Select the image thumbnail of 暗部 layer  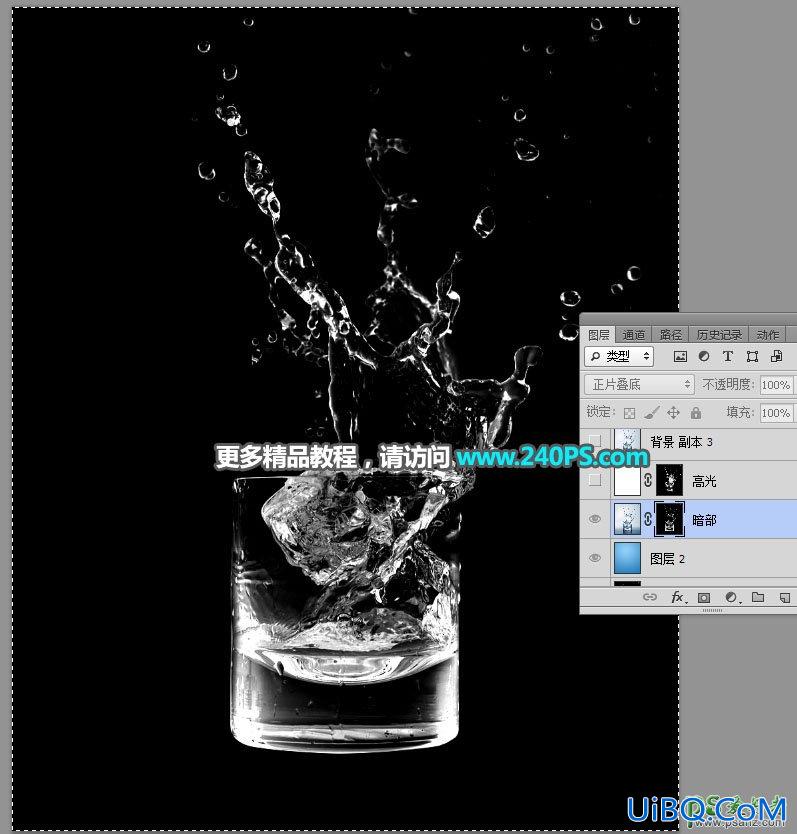(627, 519)
